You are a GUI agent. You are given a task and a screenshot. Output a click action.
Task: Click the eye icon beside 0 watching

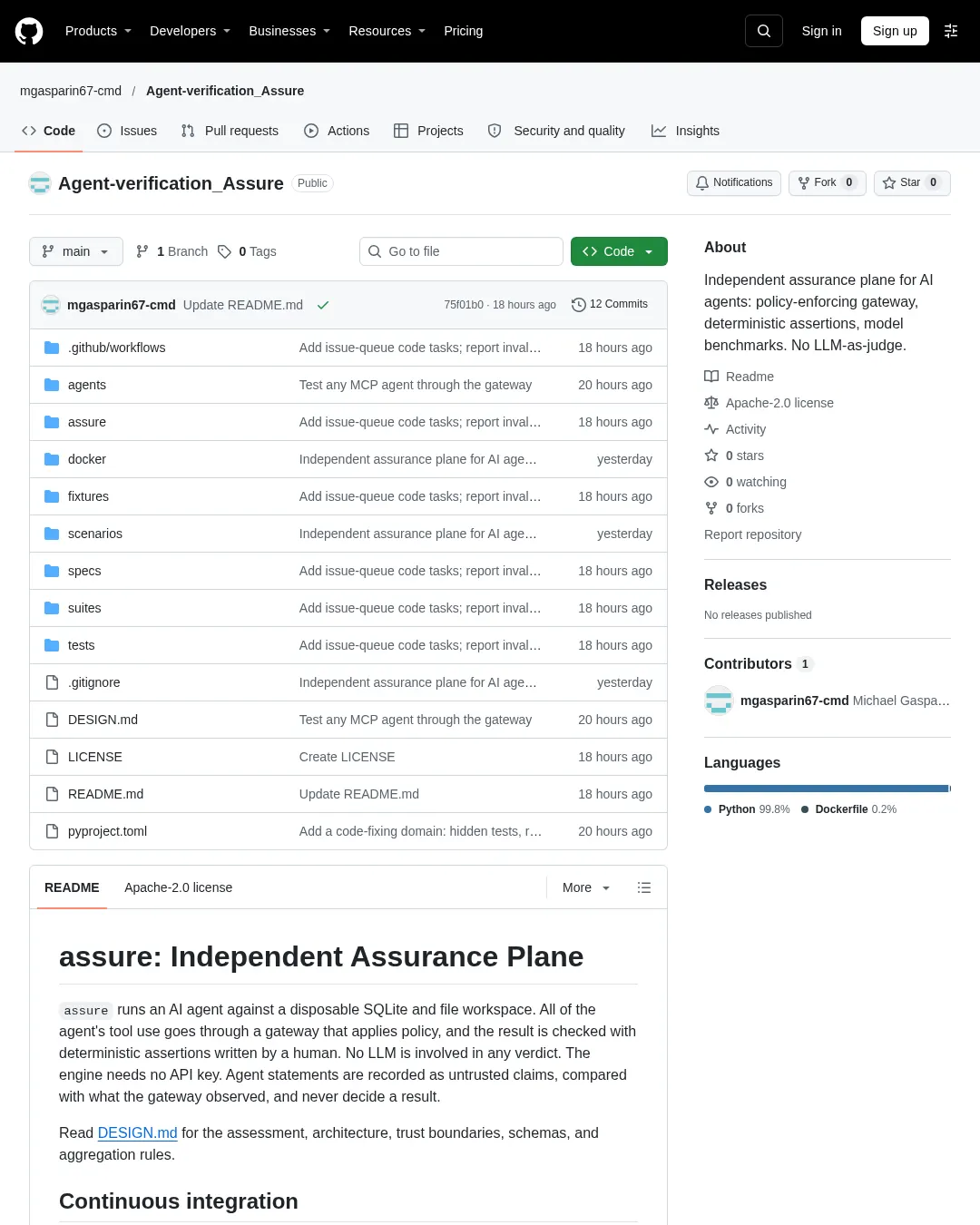coord(711,482)
